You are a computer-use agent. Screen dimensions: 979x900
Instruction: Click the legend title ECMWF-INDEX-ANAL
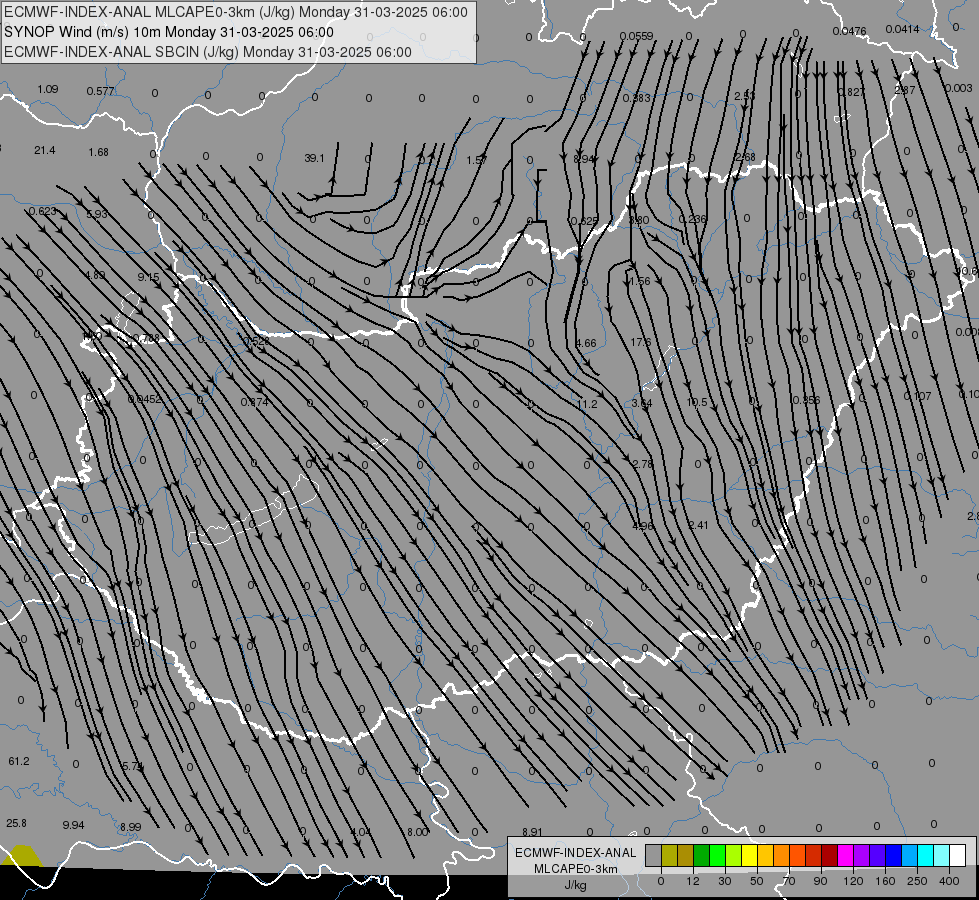(x=576, y=853)
